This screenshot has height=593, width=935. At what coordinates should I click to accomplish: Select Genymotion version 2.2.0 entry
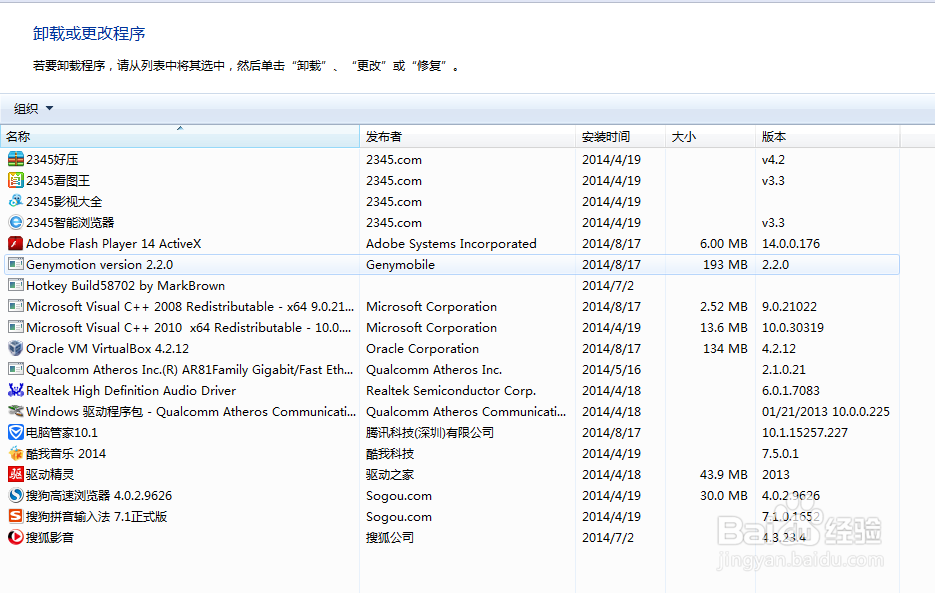pyautogui.click(x=100, y=264)
